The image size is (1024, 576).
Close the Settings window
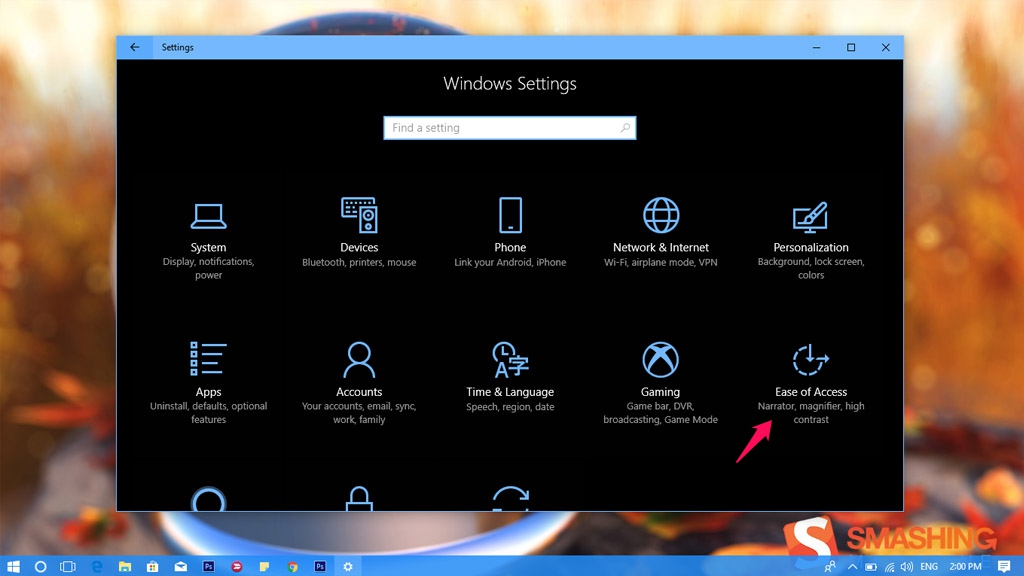tap(886, 47)
